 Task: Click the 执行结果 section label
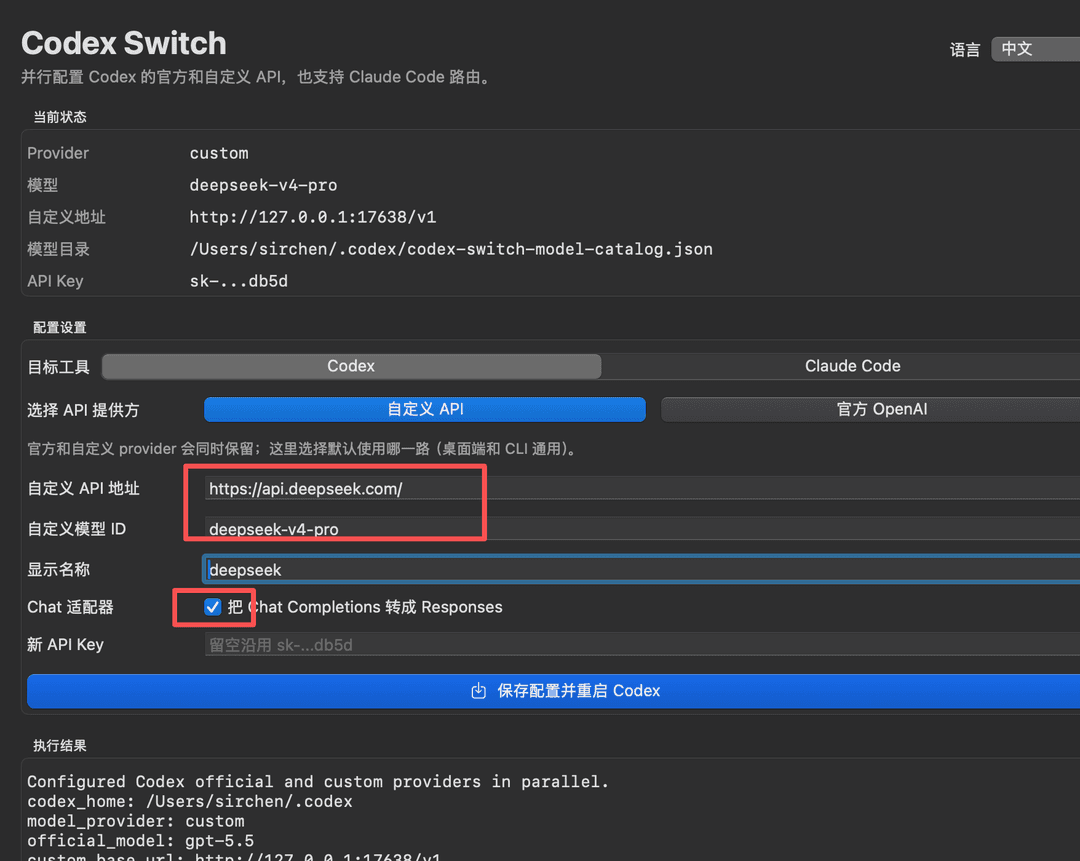tap(60, 746)
